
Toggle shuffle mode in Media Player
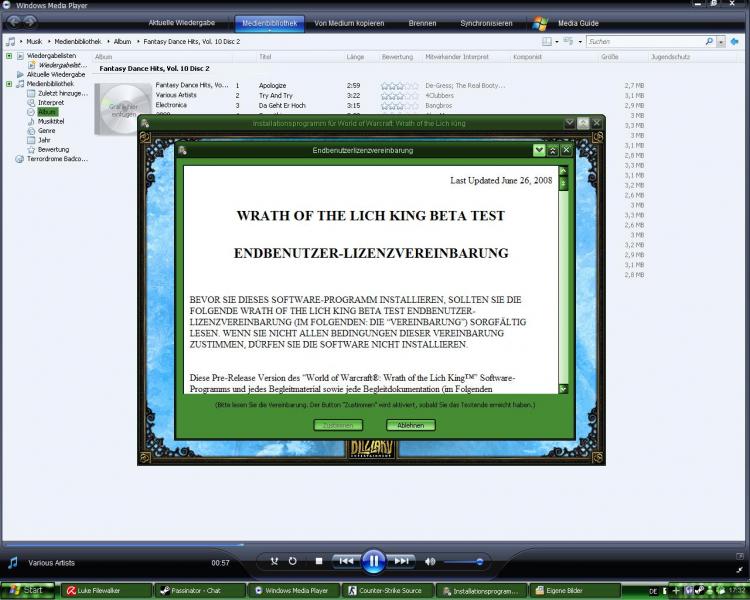(x=274, y=561)
